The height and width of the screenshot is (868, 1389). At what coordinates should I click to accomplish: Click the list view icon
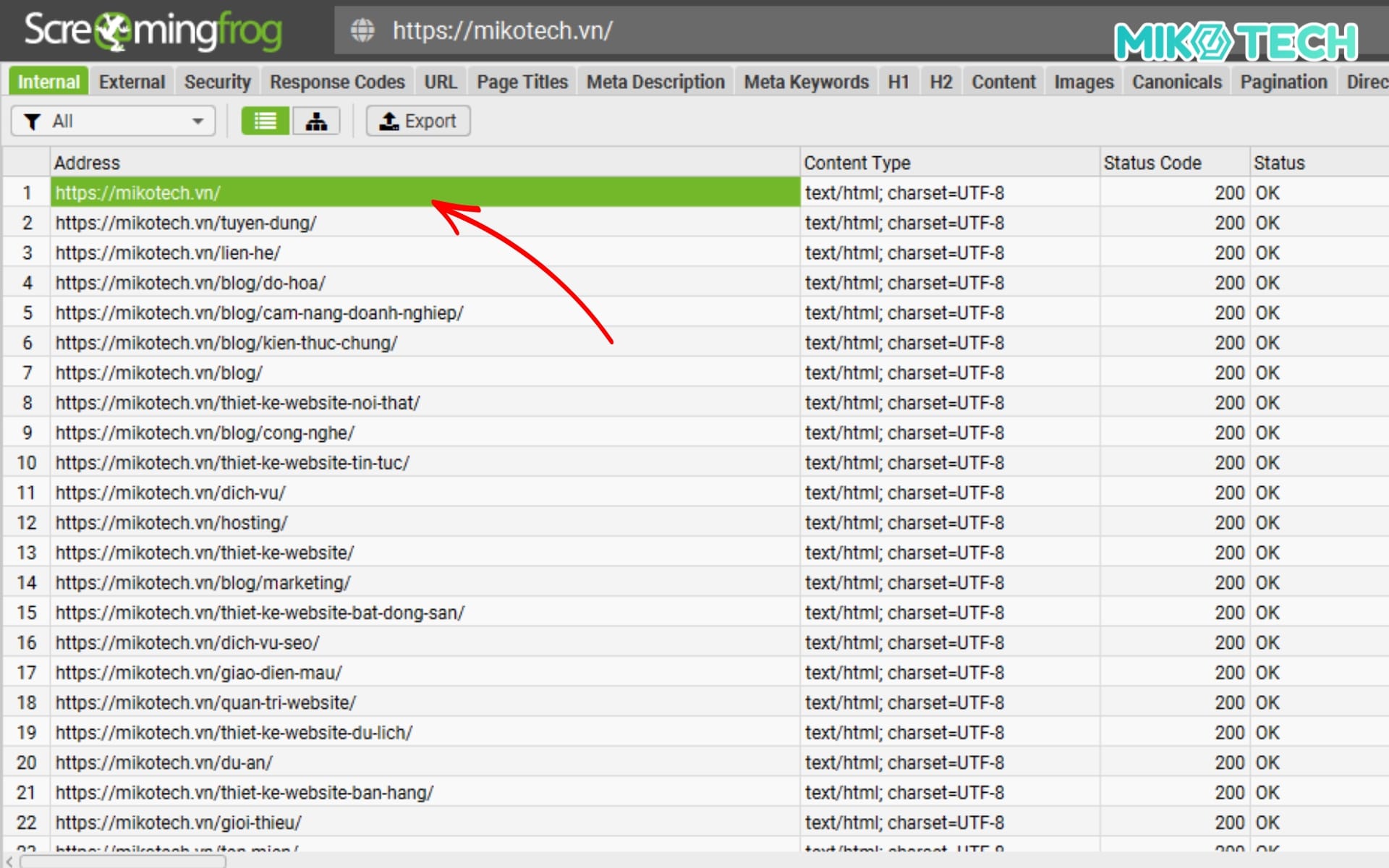click(265, 122)
